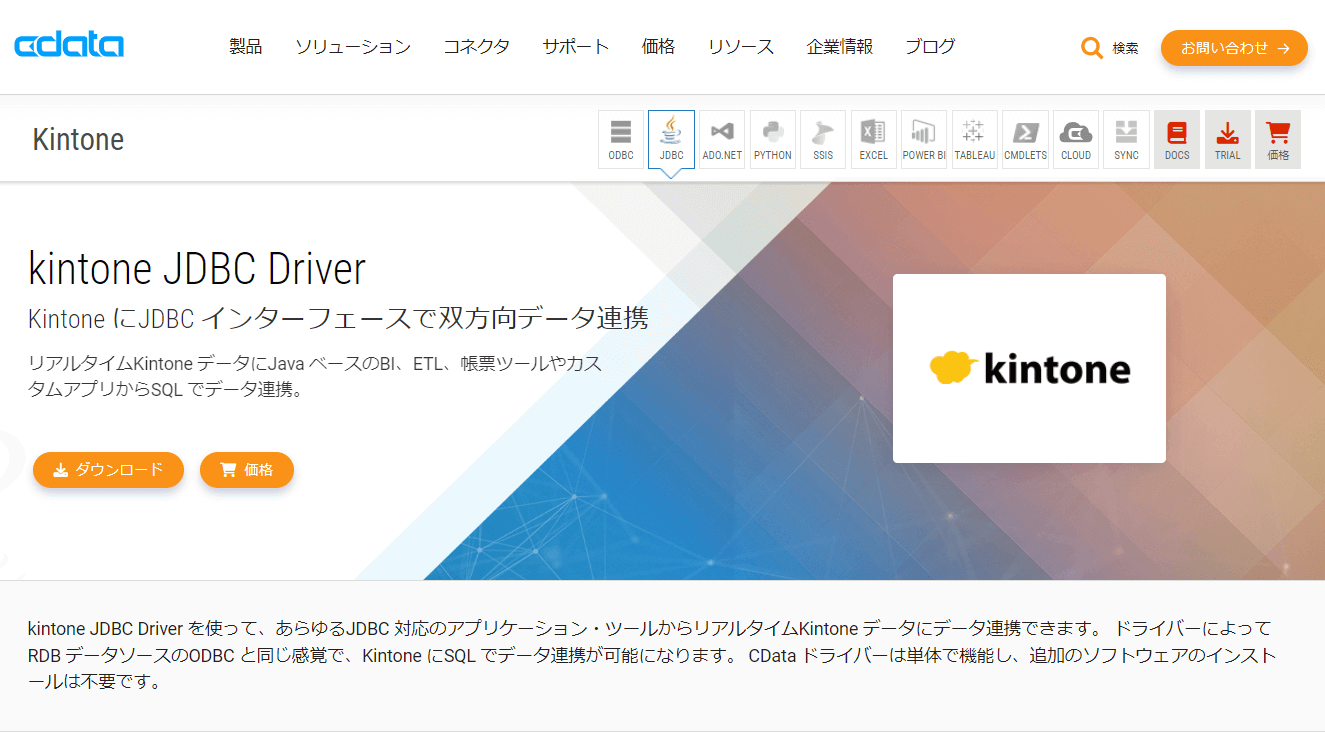Click the Trial download icon
The image size is (1325, 747).
pyautogui.click(x=1228, y=139)
